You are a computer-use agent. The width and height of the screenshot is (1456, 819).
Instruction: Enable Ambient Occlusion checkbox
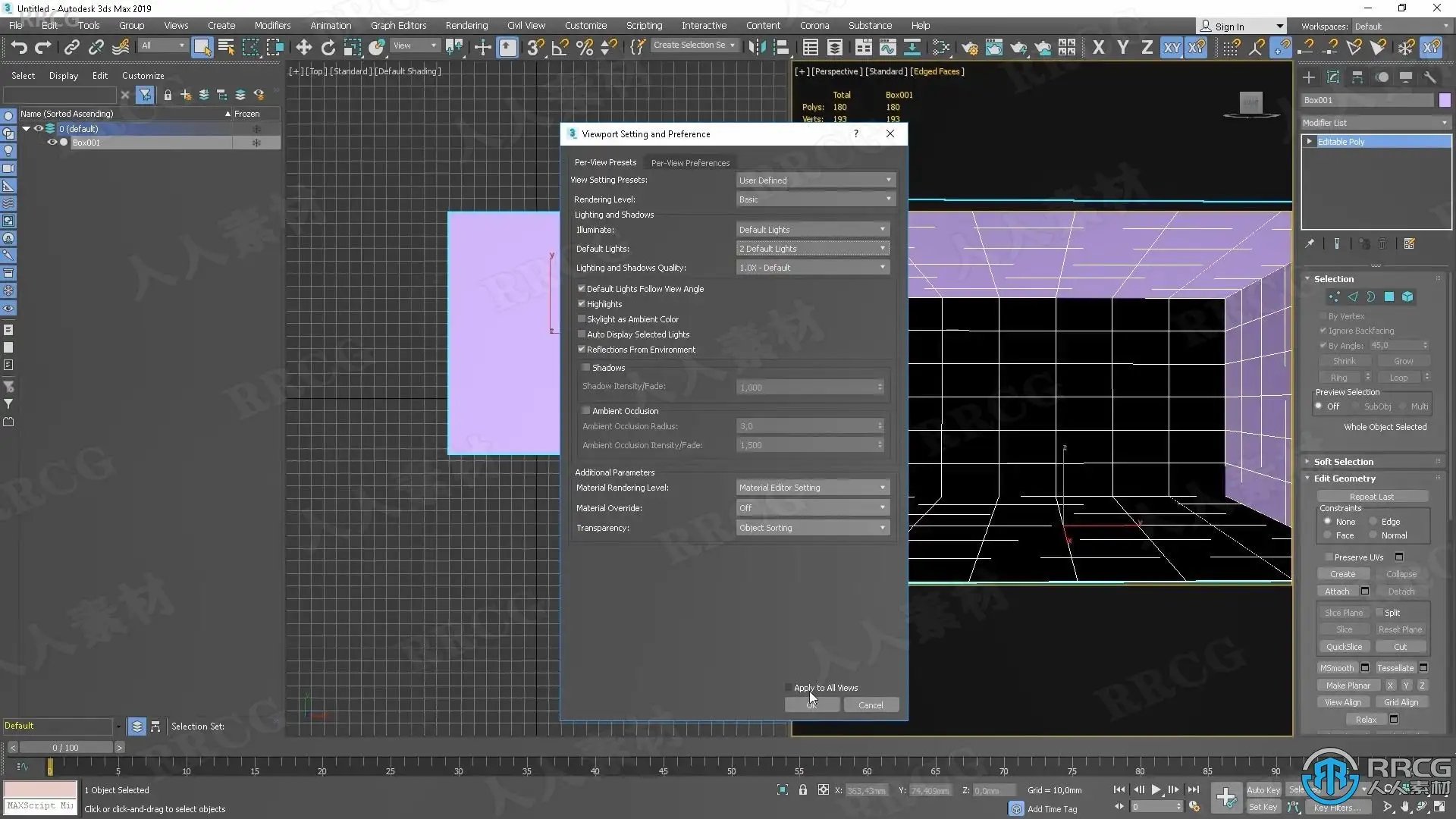pyautogui.click(x=586, y=411)
